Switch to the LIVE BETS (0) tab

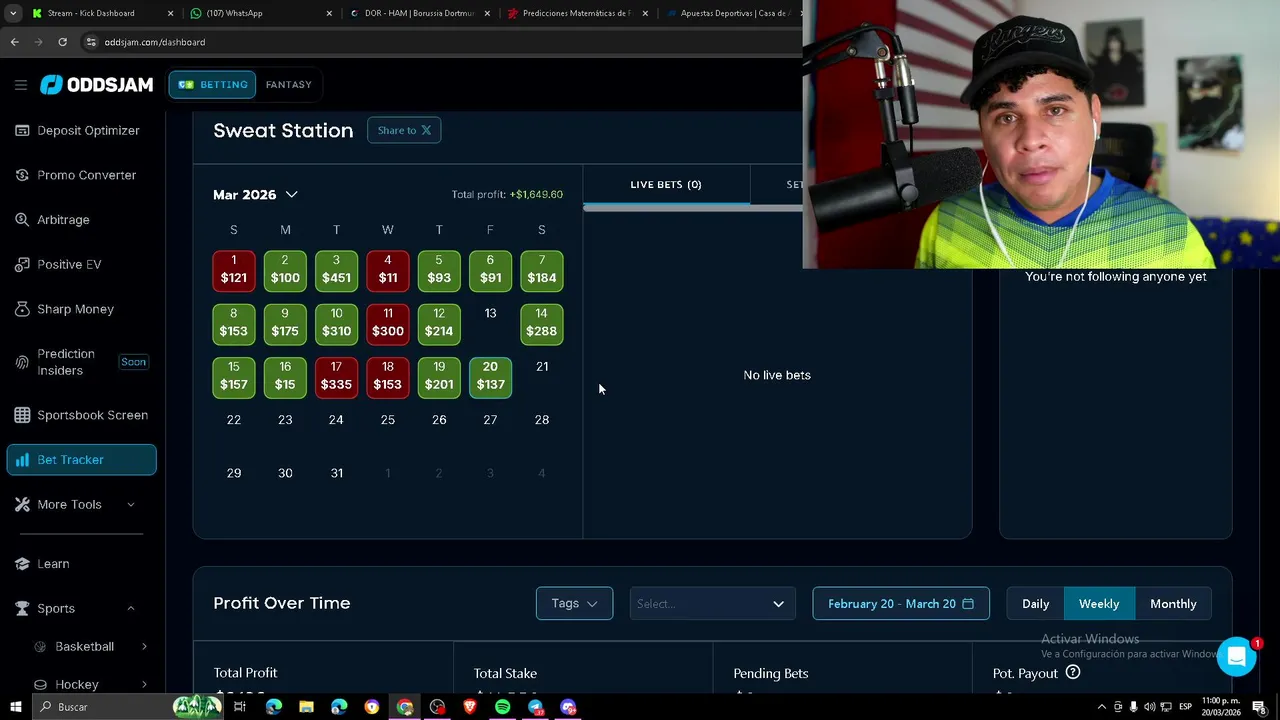(666, 185)
